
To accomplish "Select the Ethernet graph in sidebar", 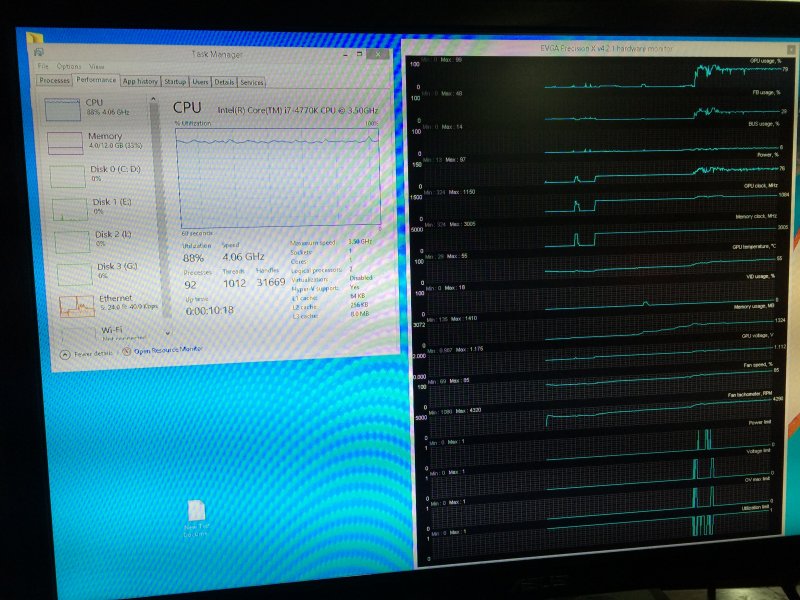I will click(x=77, y=306).
